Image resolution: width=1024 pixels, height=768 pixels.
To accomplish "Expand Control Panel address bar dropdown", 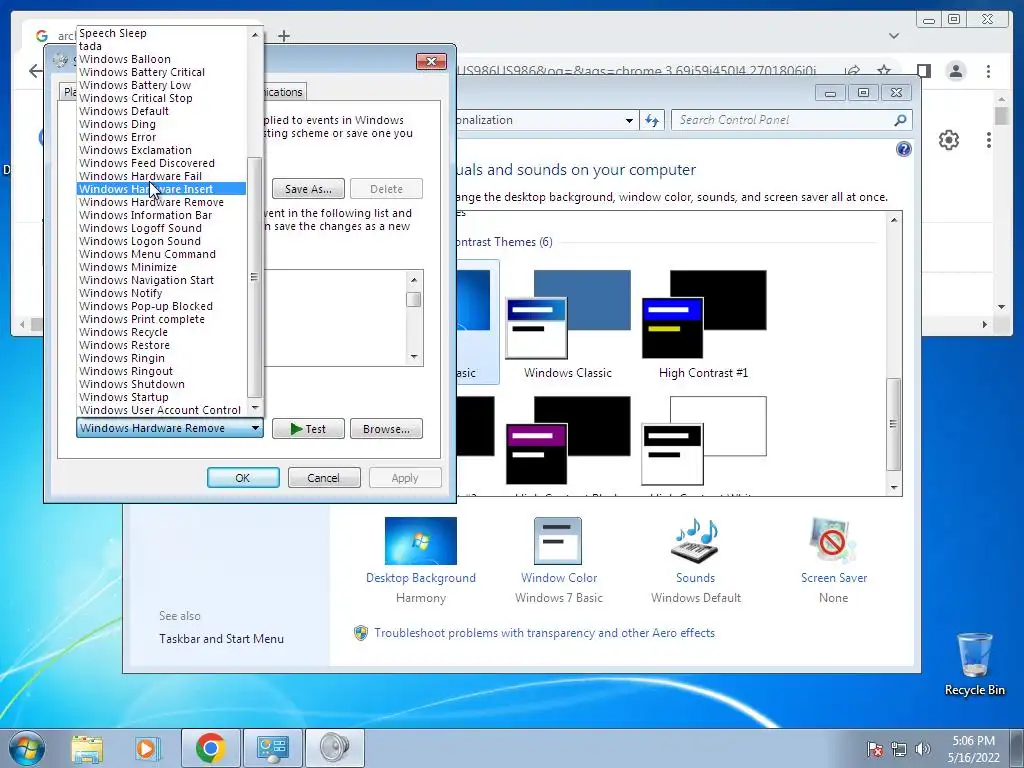I will click(x=629, y=120).
